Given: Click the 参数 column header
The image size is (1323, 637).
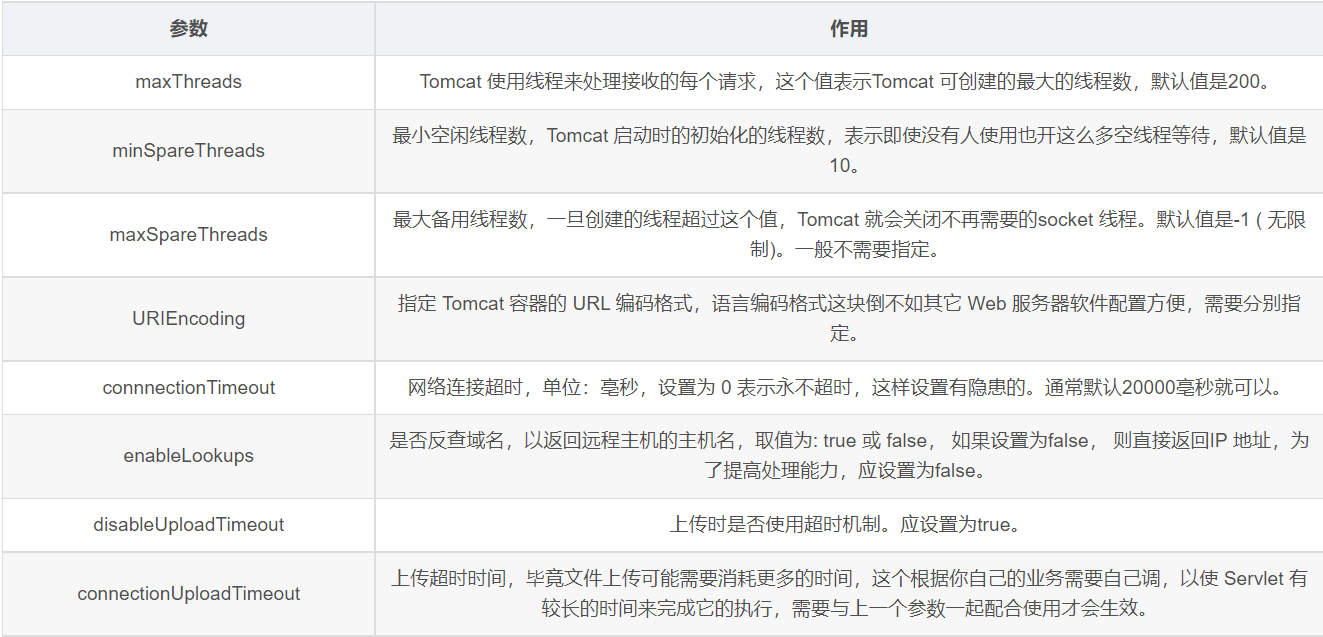Looking at the screenshot, I should click(188, 29).
